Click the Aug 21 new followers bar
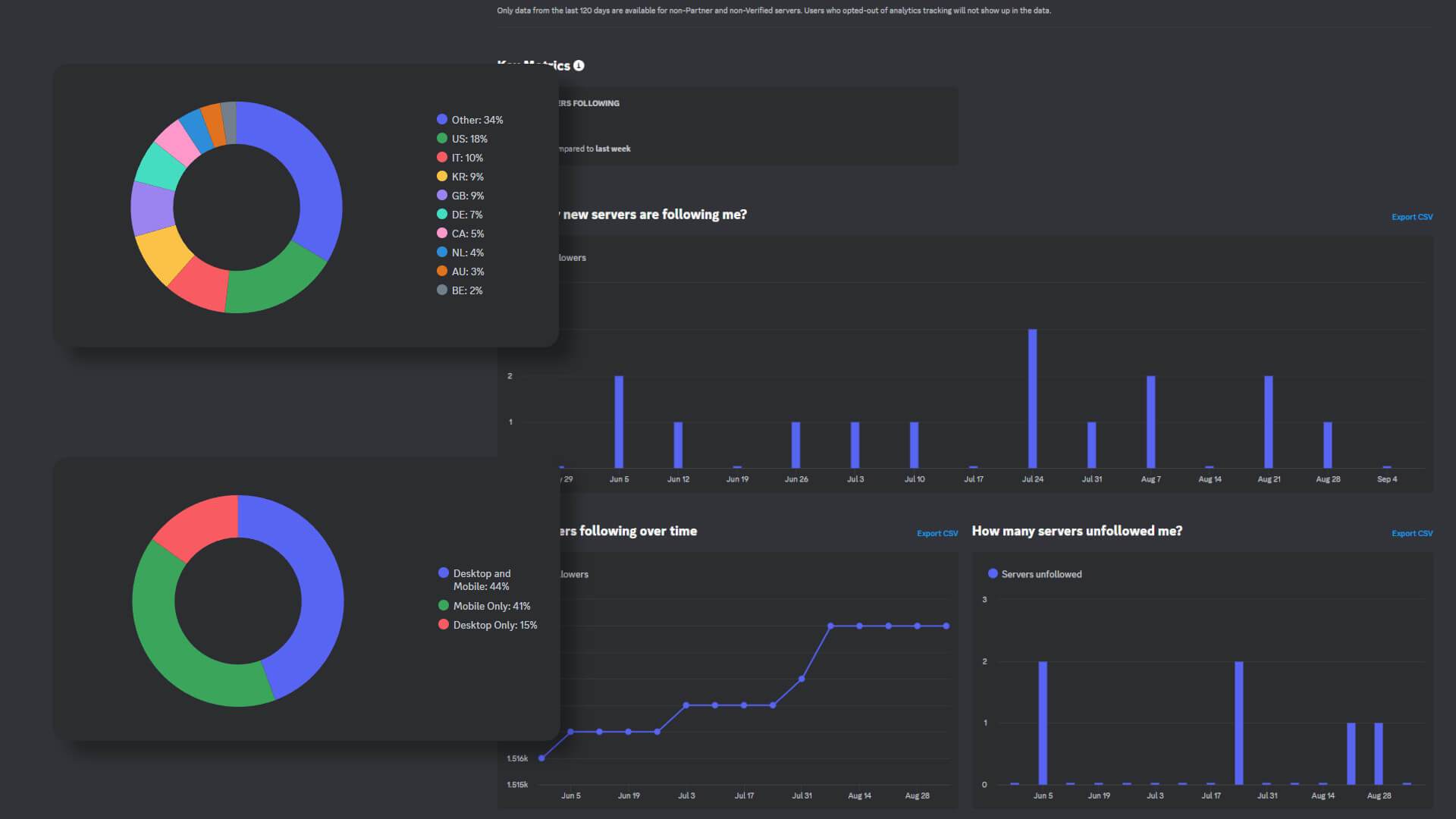Screen dimensions: 1456x819 tap(1269, 422)
